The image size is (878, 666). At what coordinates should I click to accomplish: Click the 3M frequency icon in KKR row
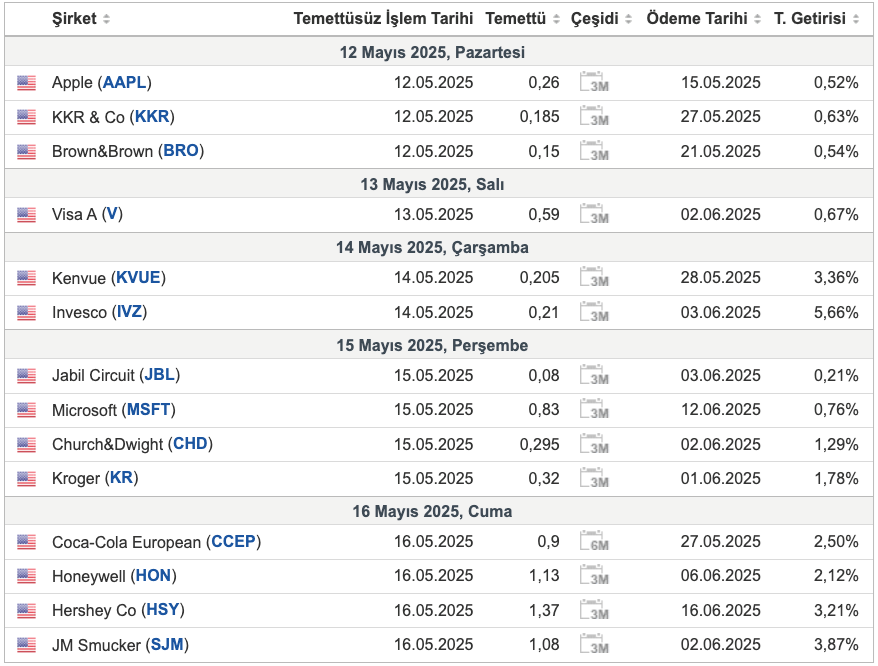tap(594, 116)
